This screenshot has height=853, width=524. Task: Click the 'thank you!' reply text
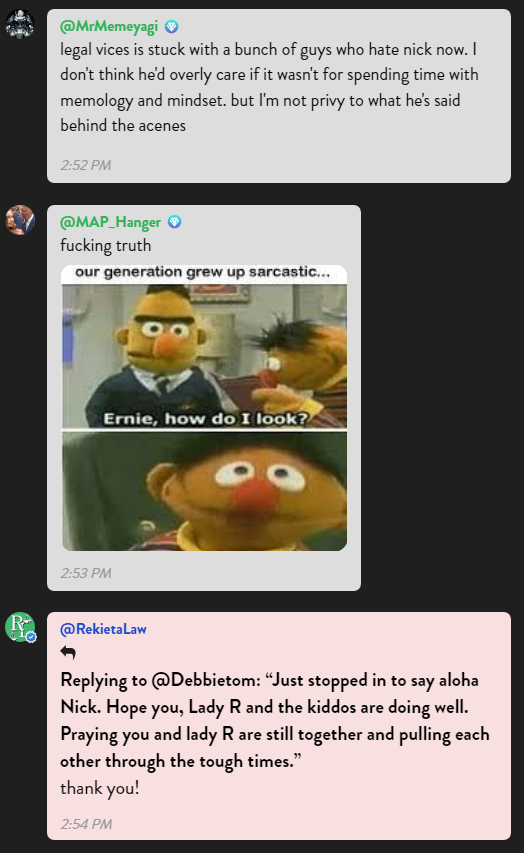click(100, 788)
